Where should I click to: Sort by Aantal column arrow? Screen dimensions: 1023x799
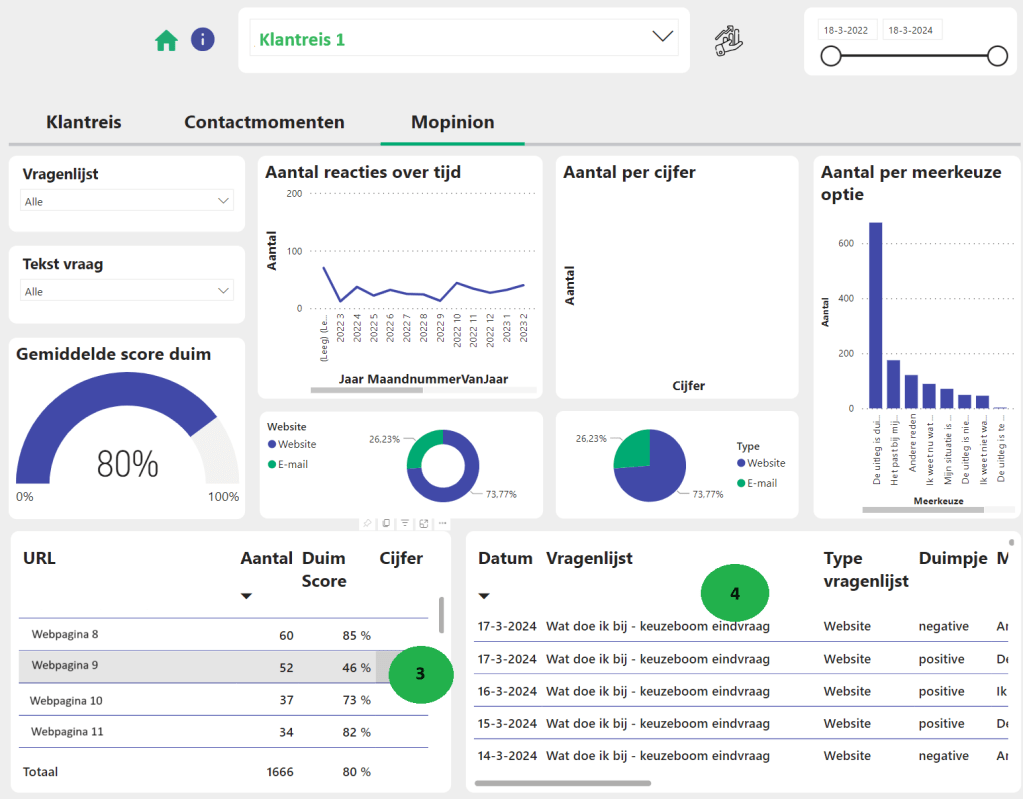pyautogui.click(x=247, y=597)
